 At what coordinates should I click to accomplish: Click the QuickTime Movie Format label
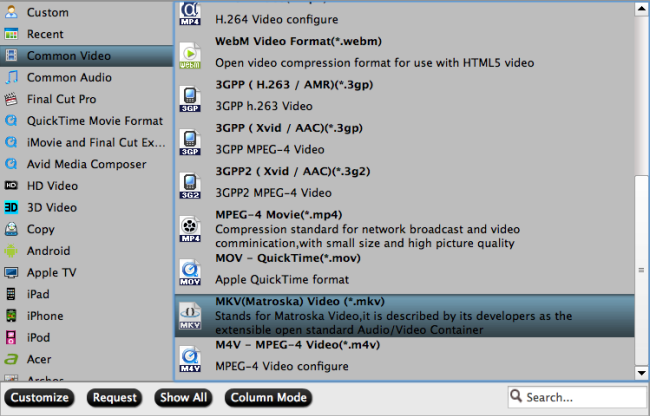[95, 121]
